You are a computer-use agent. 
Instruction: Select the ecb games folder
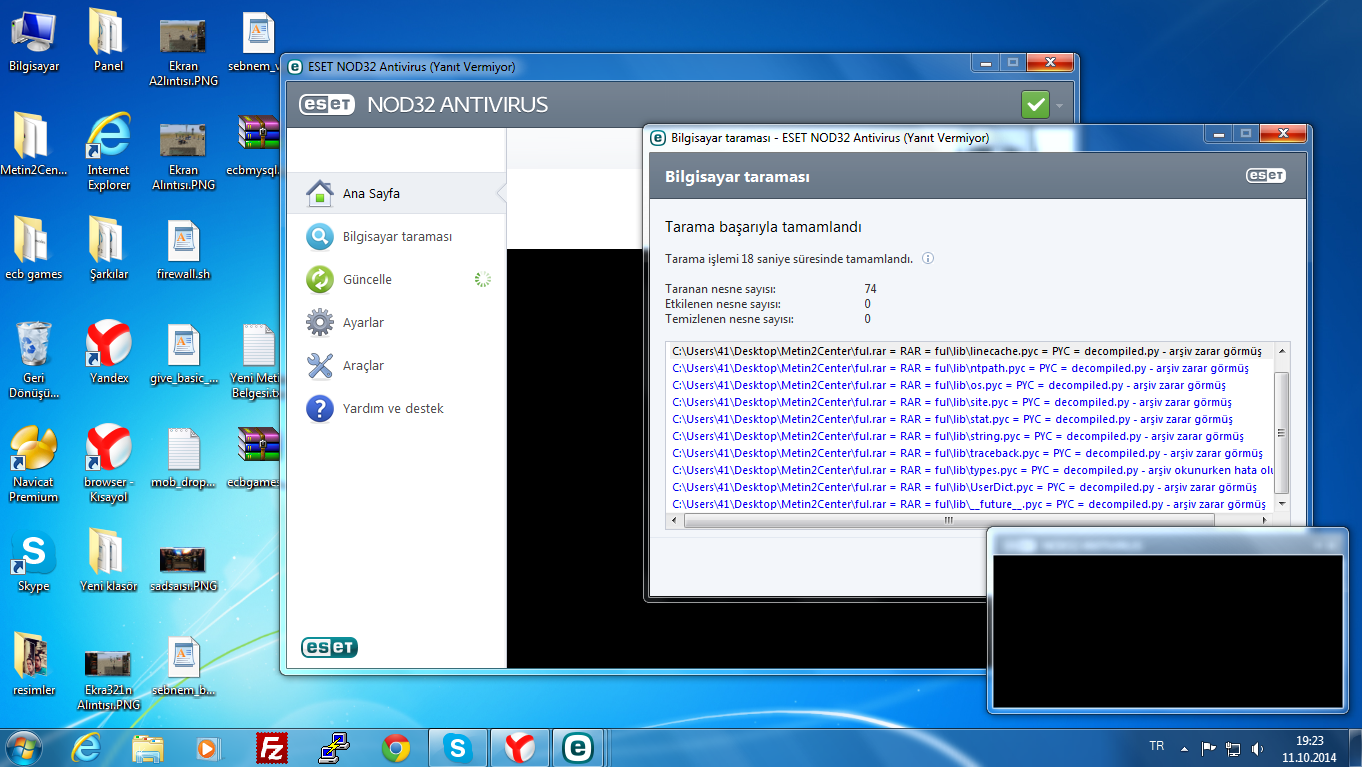[x=33, y=248]
